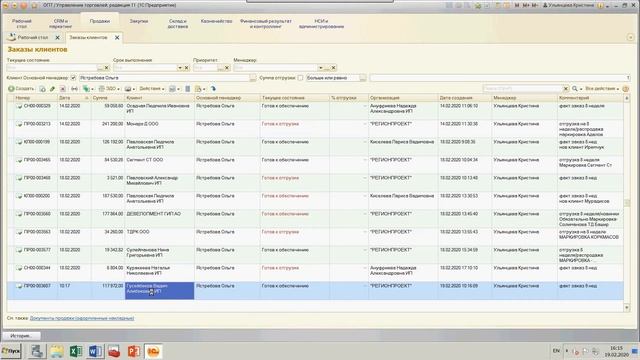640x360 pixels.
Task: Click the mark for deletion icon
Action: pyautogui.click(x=62, y=89)
